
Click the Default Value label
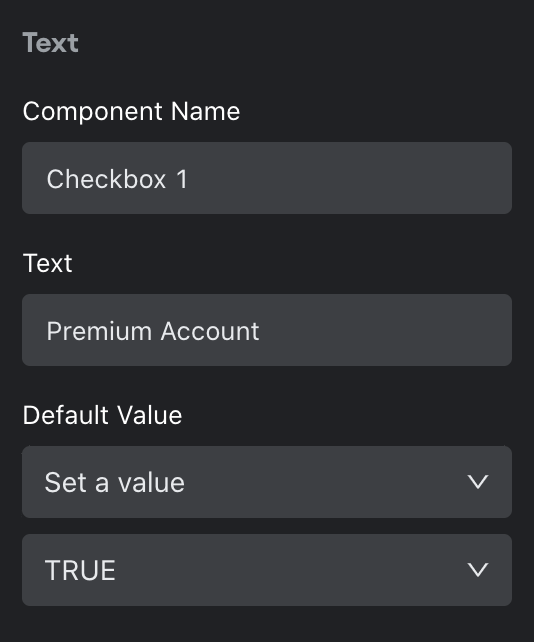pyautogui.click(x=102, y=415)
